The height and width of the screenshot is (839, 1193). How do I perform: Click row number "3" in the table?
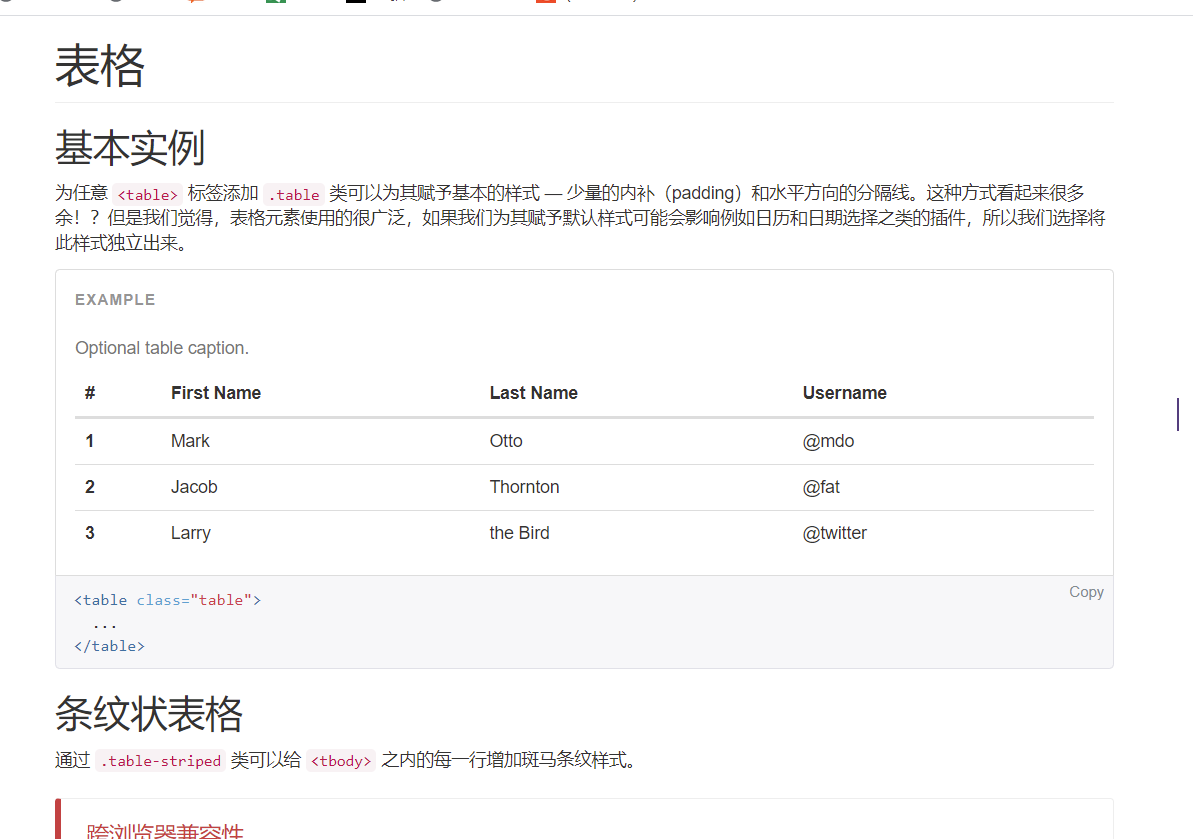90,533
